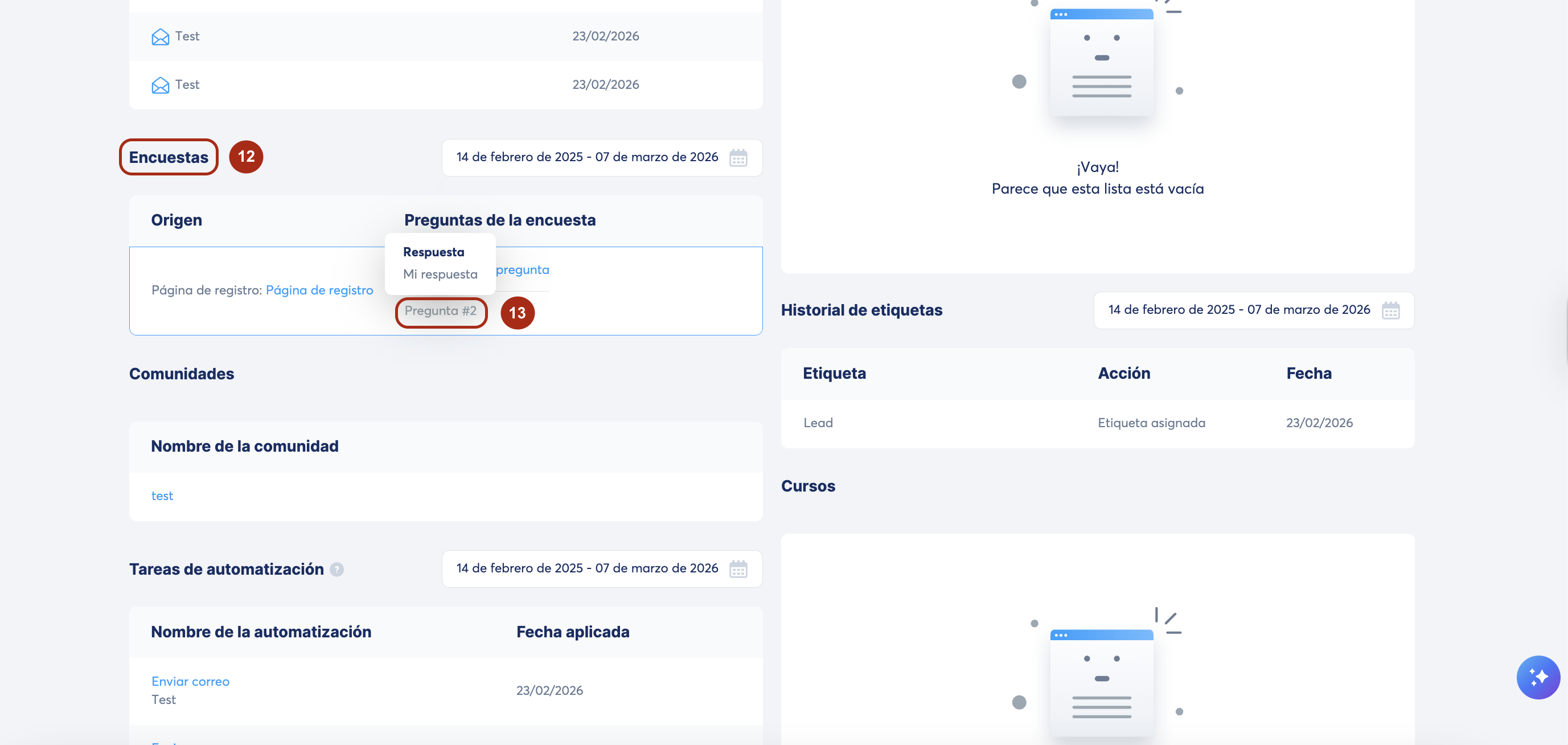
Task: Click the envelope icon of second Test email
Action: [160, 85]
